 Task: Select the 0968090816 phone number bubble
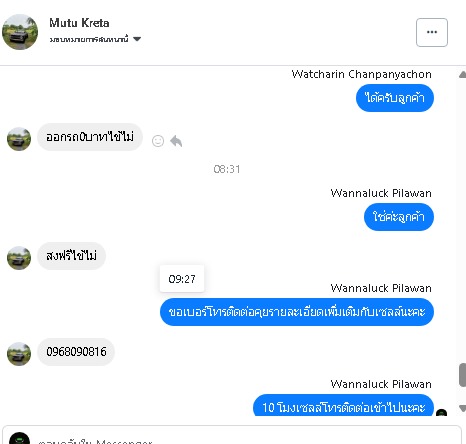click(x=76, y=352)
